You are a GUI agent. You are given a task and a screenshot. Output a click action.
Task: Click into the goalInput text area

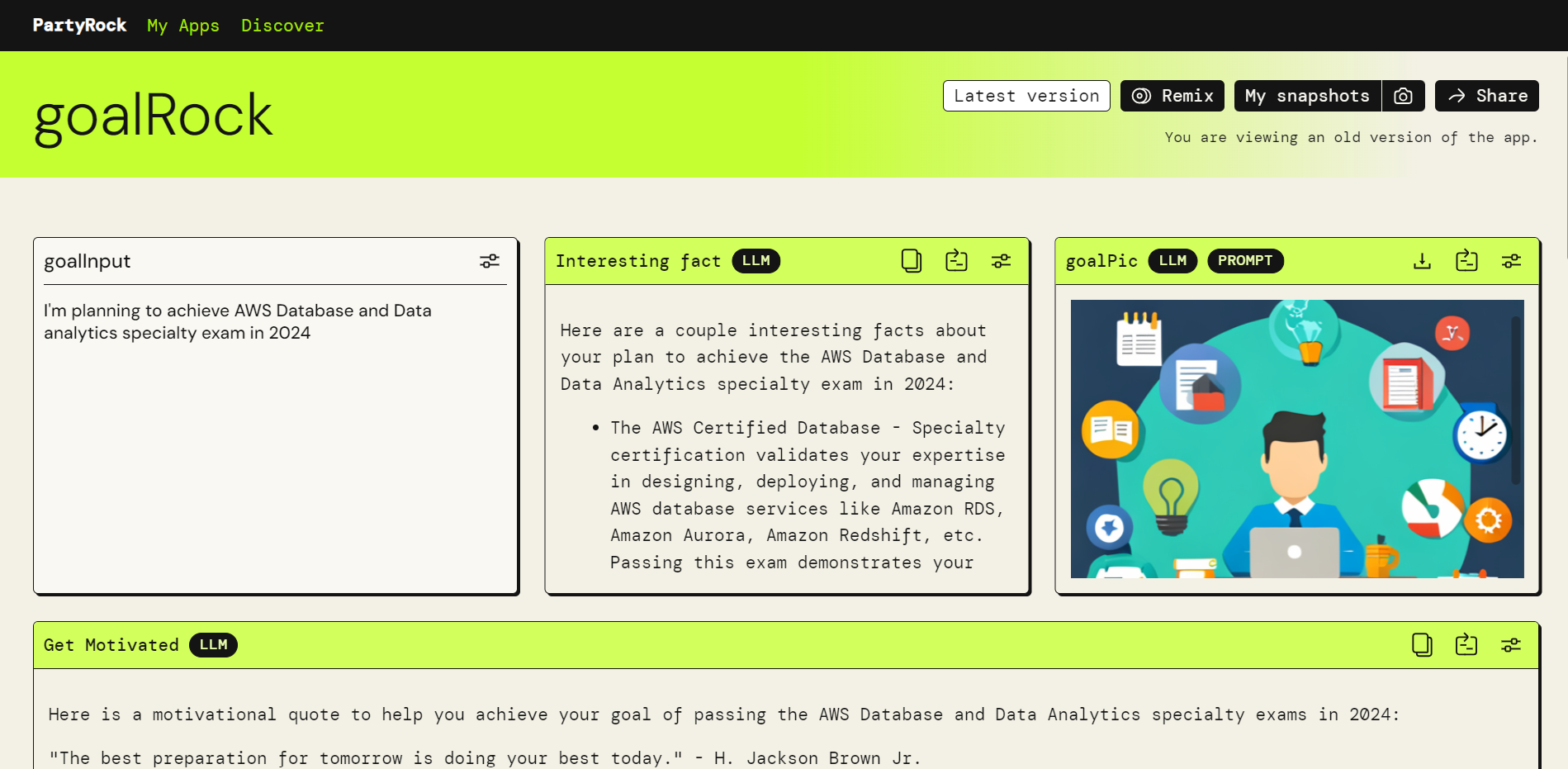[x=275, y=438]
